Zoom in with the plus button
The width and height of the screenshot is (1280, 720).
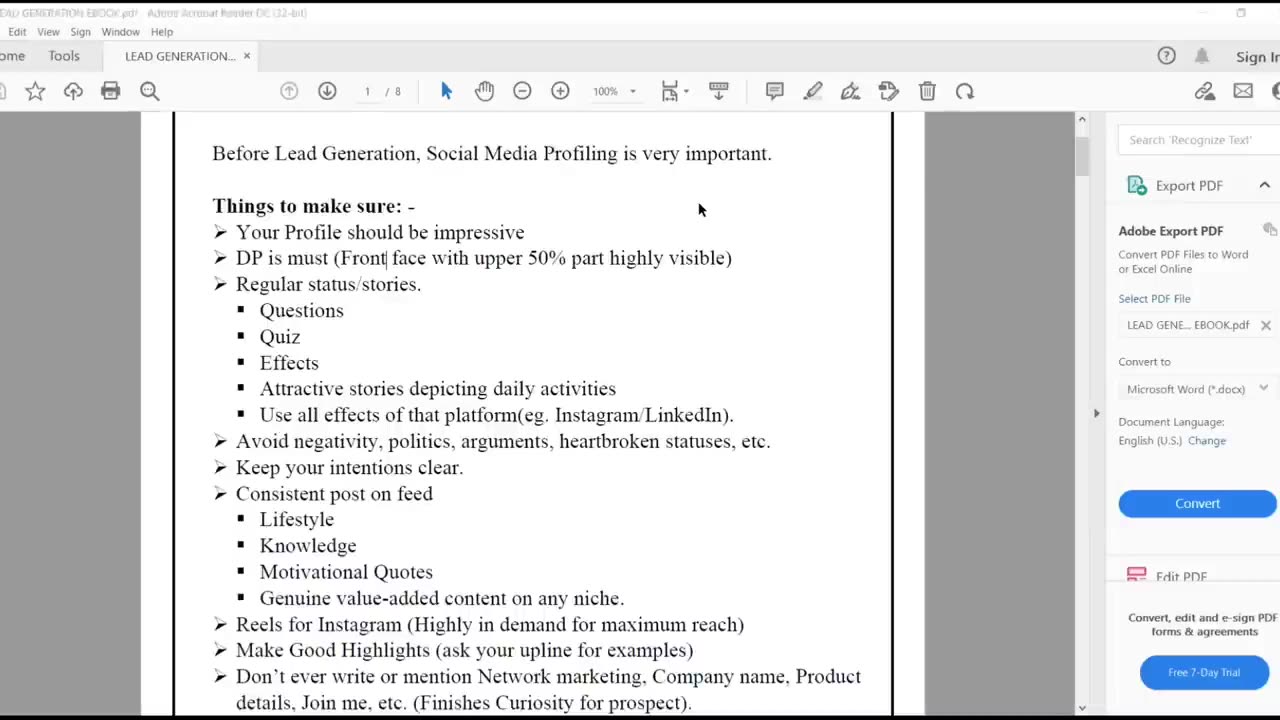560,92
